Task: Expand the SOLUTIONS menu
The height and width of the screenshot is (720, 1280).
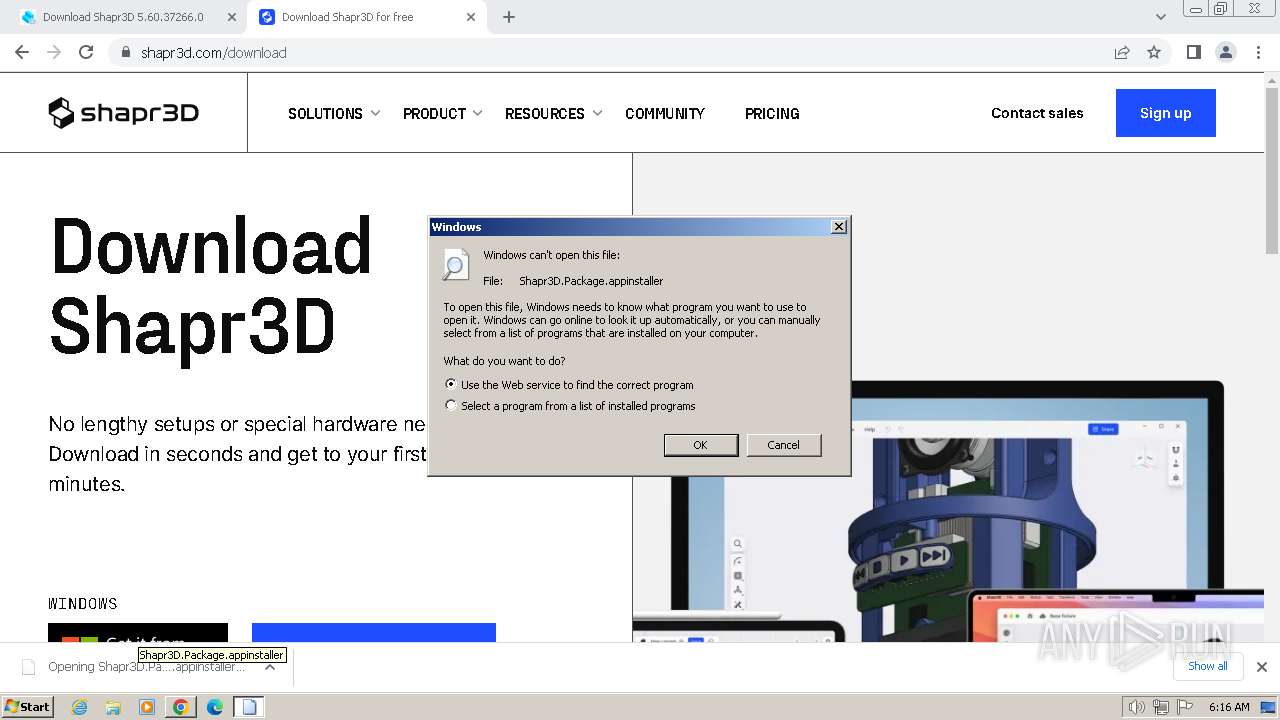Action: (x=334, y=113)
